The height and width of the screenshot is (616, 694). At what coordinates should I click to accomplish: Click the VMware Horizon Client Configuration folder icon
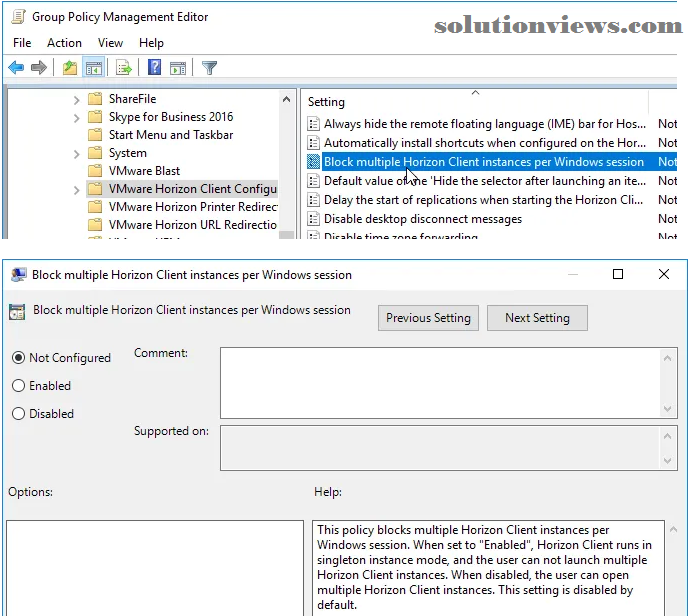(x=95, y=189)
